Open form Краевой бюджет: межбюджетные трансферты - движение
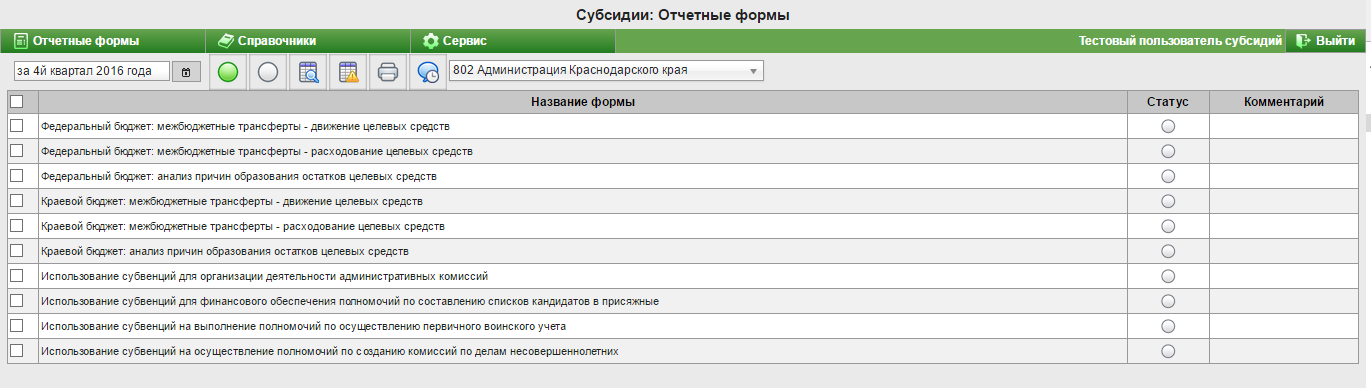The image size is (1371, 388). click(x=231, y=201)
